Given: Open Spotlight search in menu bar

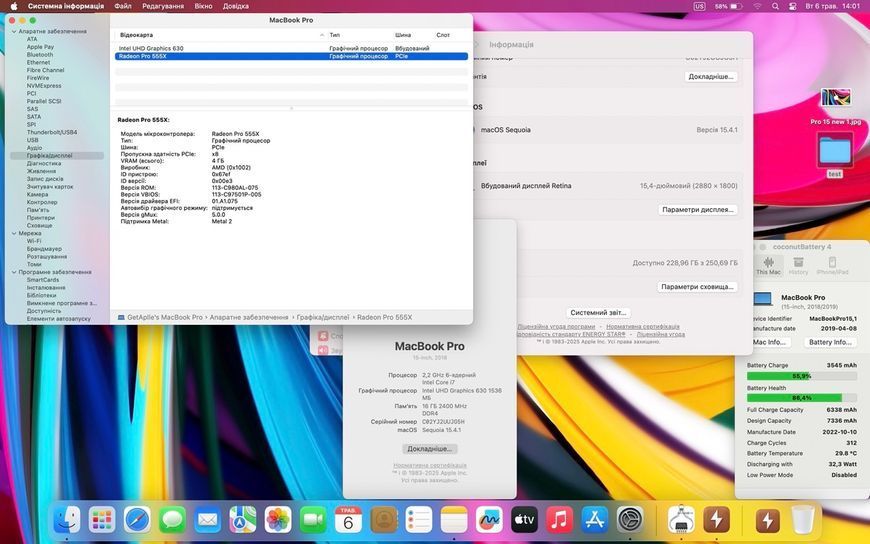Looking at the screenshot, I should tap(775, 6).
